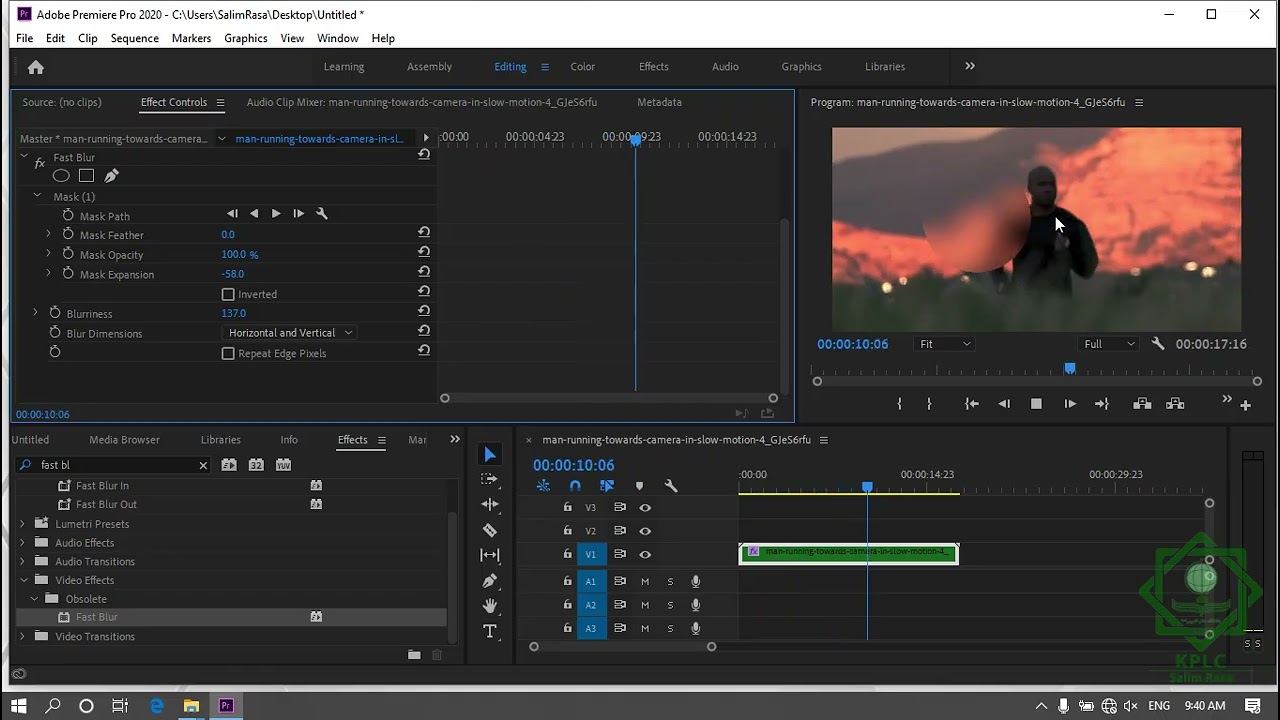Screen dimensions: 1280x720
Task: Track selected mask forward
Action: point(276,213)
